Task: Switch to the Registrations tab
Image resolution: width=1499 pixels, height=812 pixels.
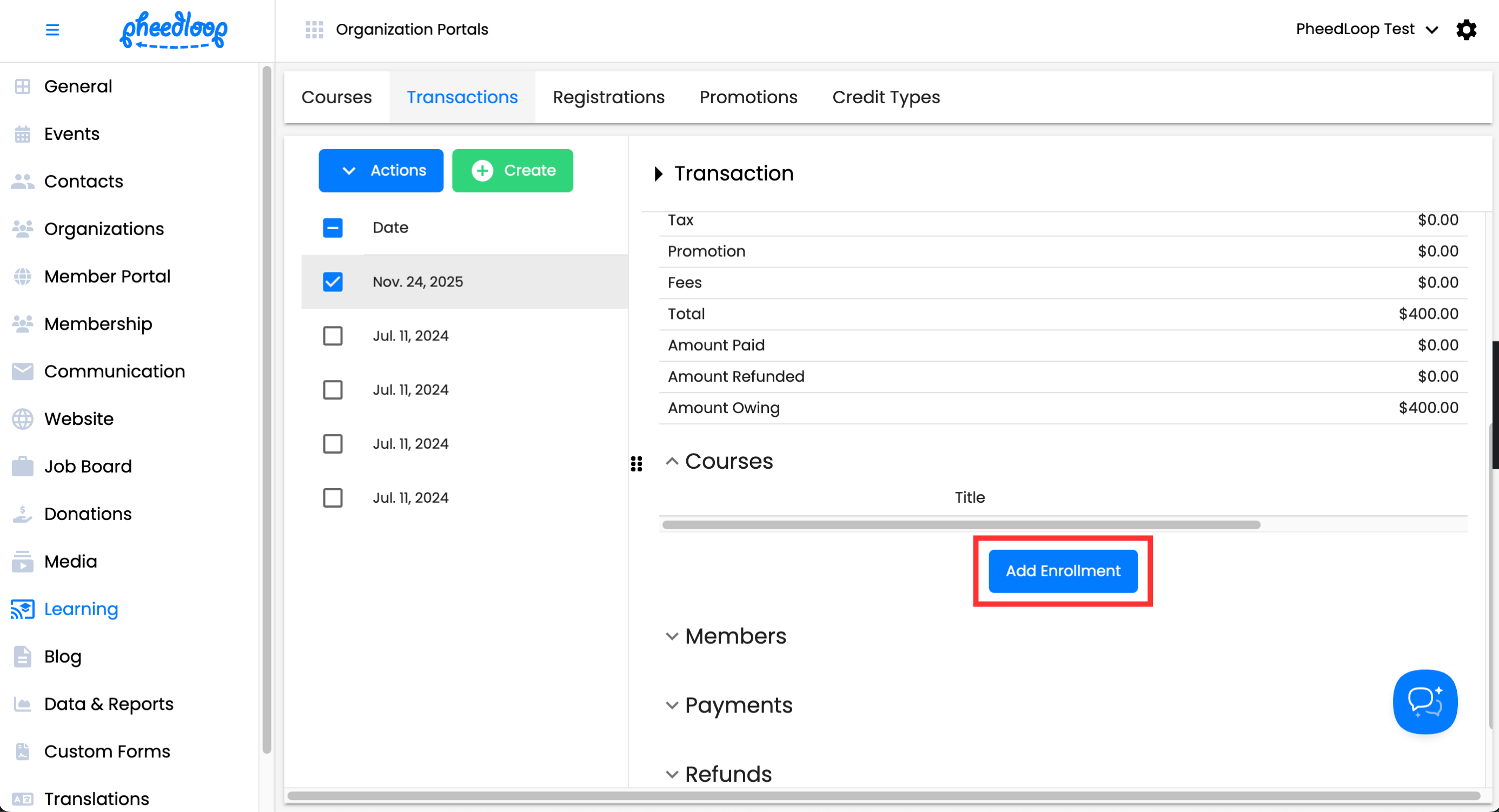Action: [x=608, y=97]
